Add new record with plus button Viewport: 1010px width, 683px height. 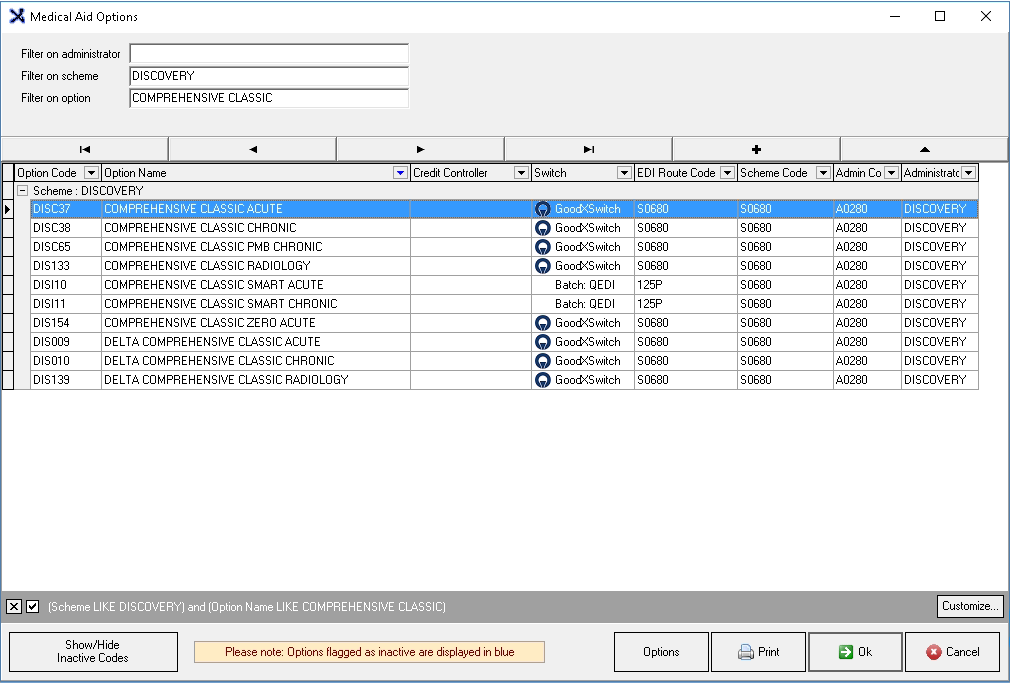click(756, 149)
